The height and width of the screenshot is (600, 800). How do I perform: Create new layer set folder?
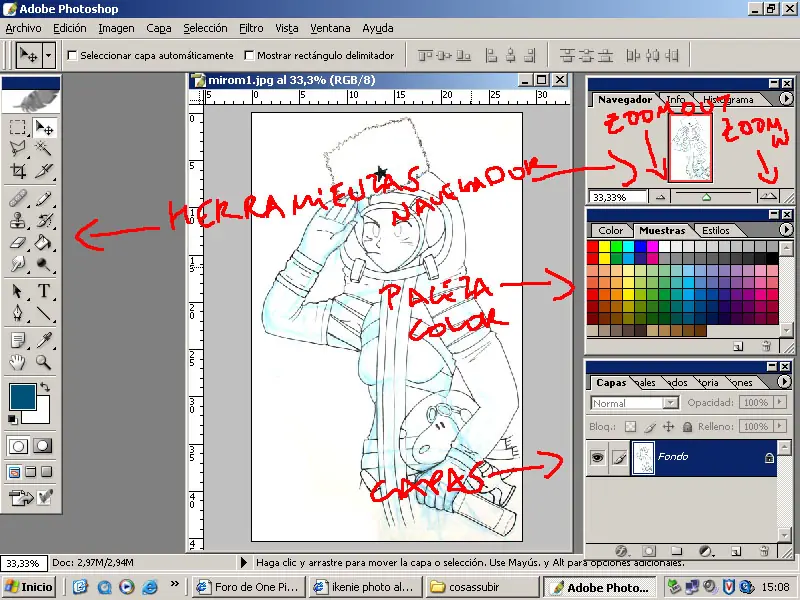(x=677, y=551)
